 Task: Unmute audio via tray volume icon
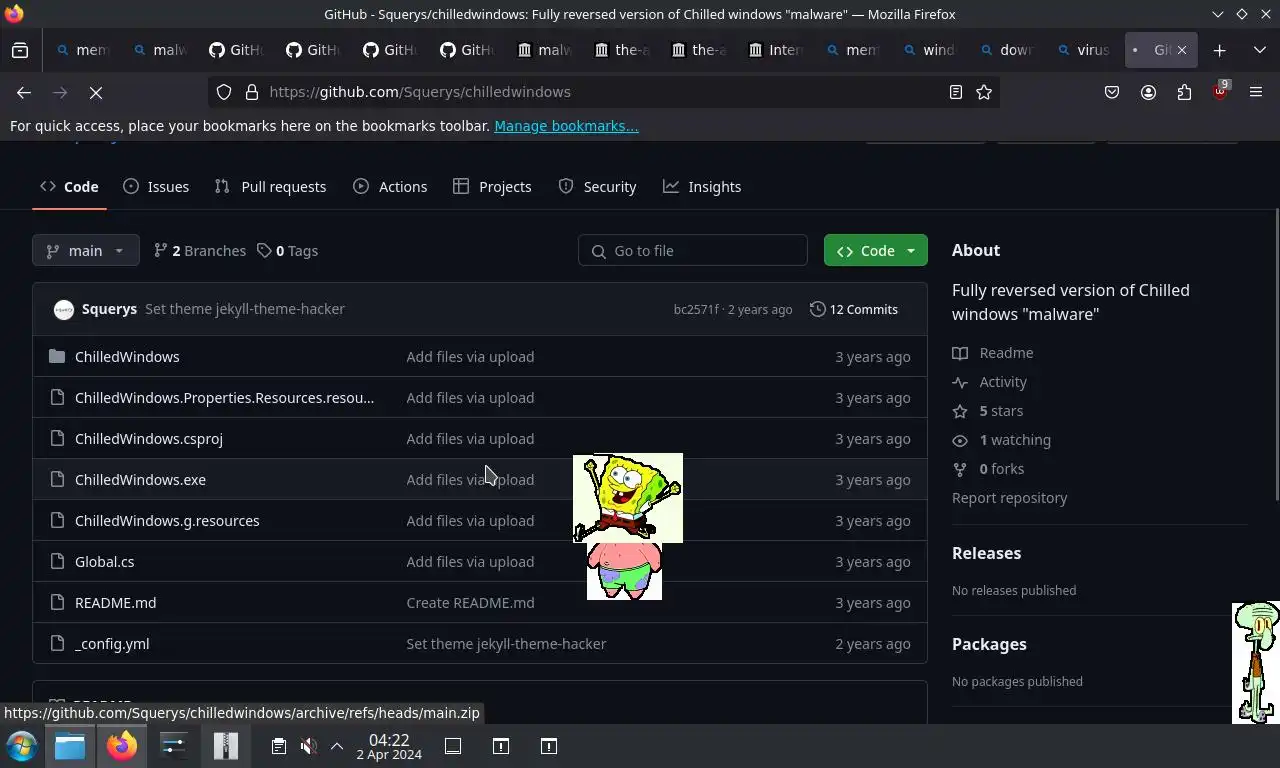point(309,746)
